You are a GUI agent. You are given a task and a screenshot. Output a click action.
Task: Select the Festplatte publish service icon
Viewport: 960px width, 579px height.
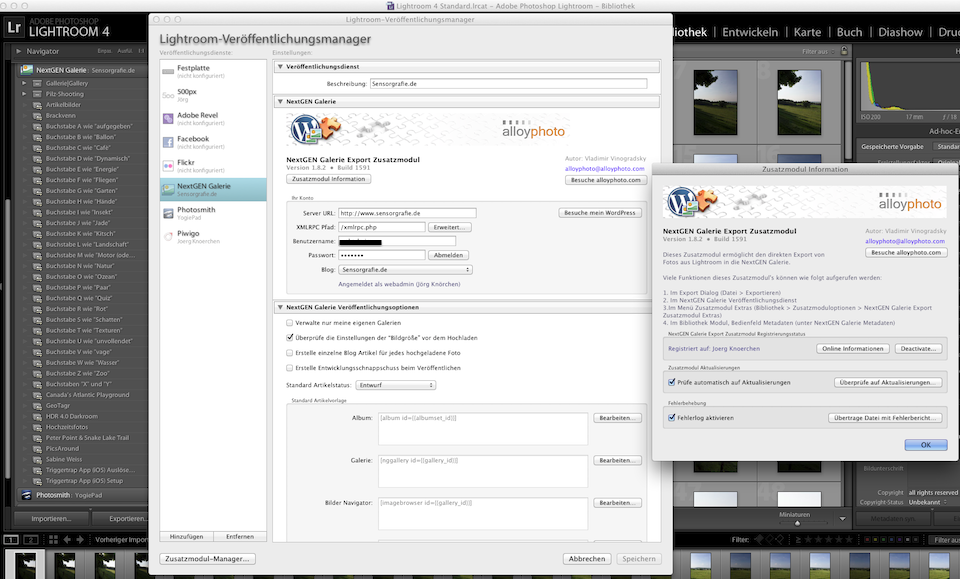click(168, 72)
